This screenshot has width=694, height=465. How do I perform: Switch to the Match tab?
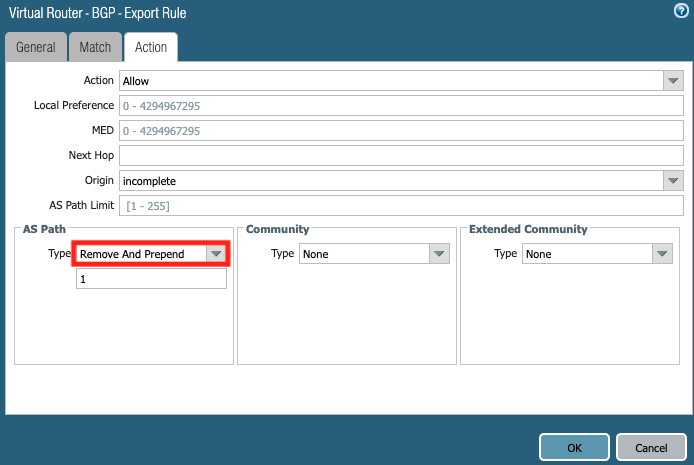pyautogui.click(x=95, y=47)
